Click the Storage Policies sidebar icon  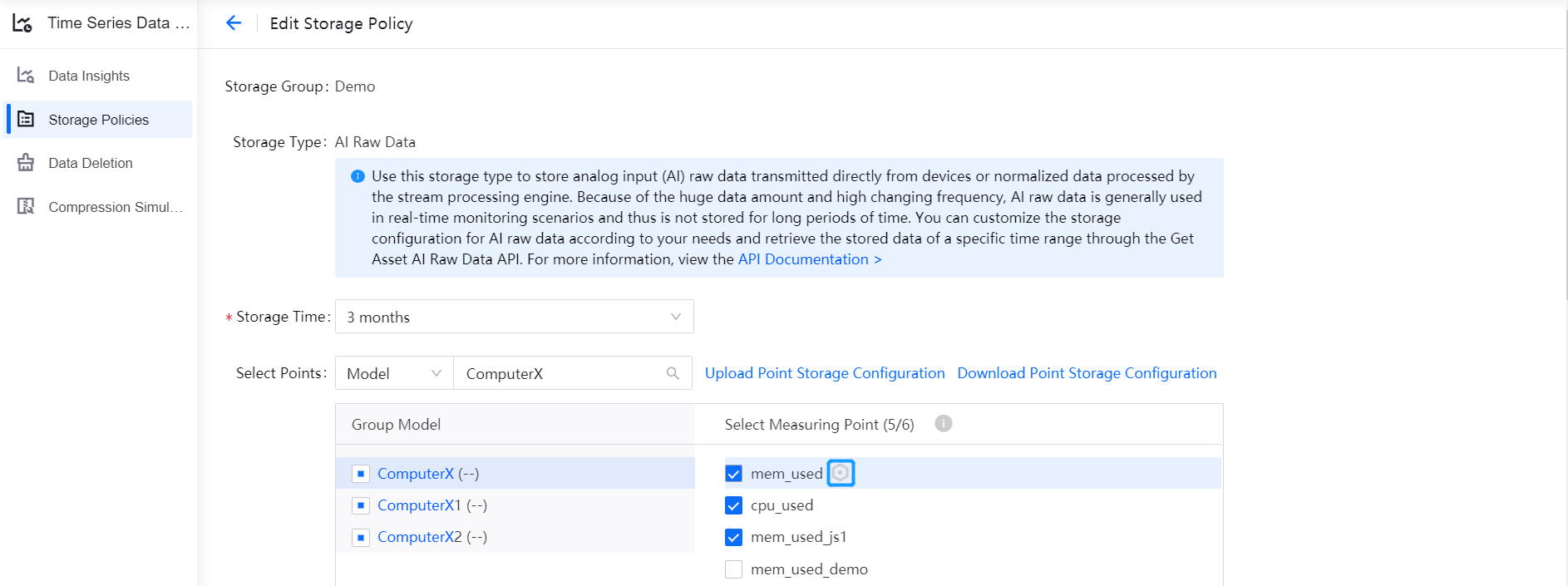(x=26, y=119)
